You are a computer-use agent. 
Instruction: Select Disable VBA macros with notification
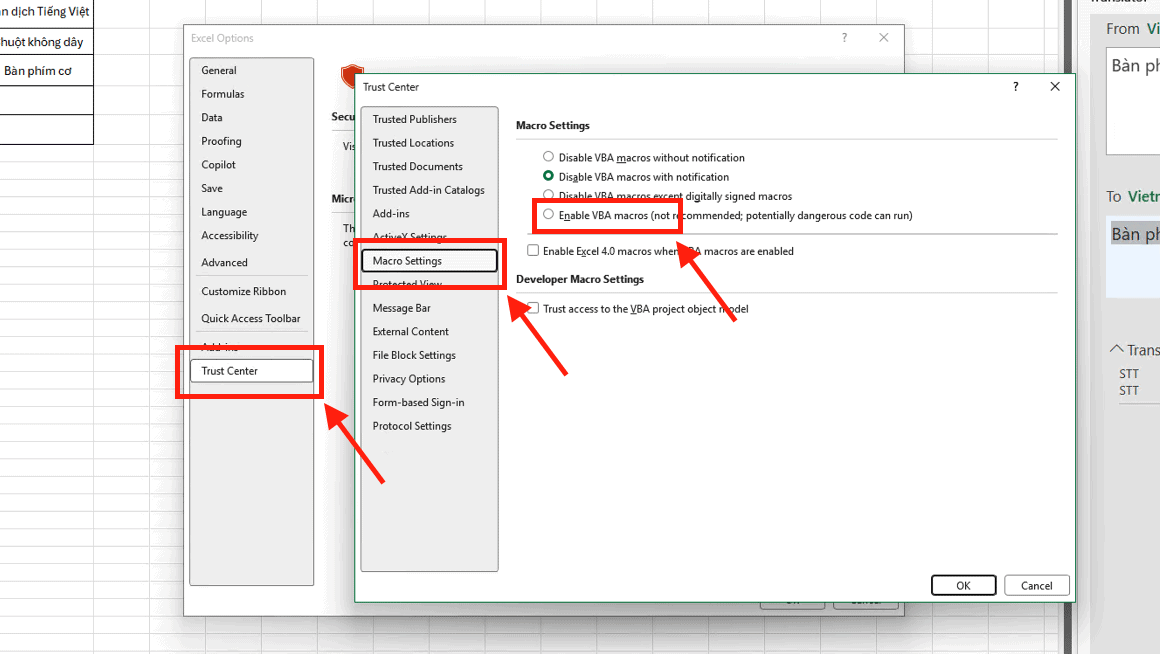pos(548,176)
